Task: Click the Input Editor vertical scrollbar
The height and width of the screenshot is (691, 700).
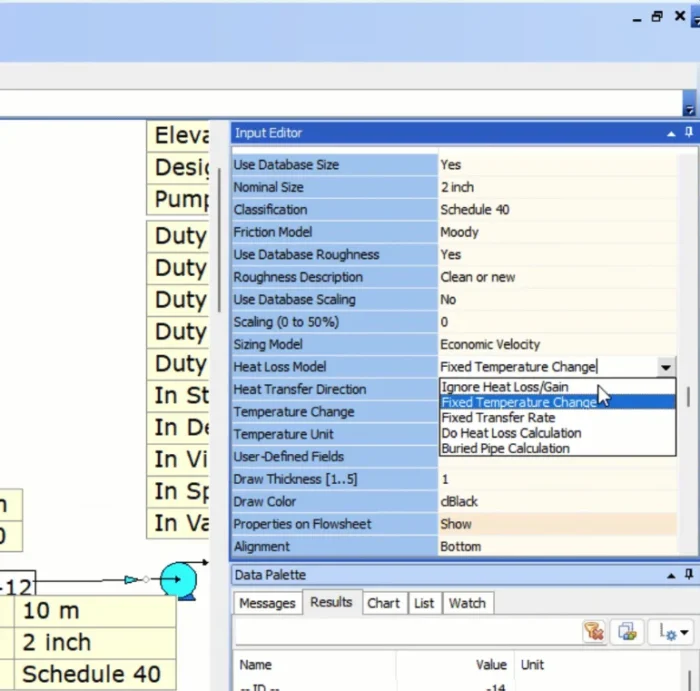Action: click(x=687, y=394)
